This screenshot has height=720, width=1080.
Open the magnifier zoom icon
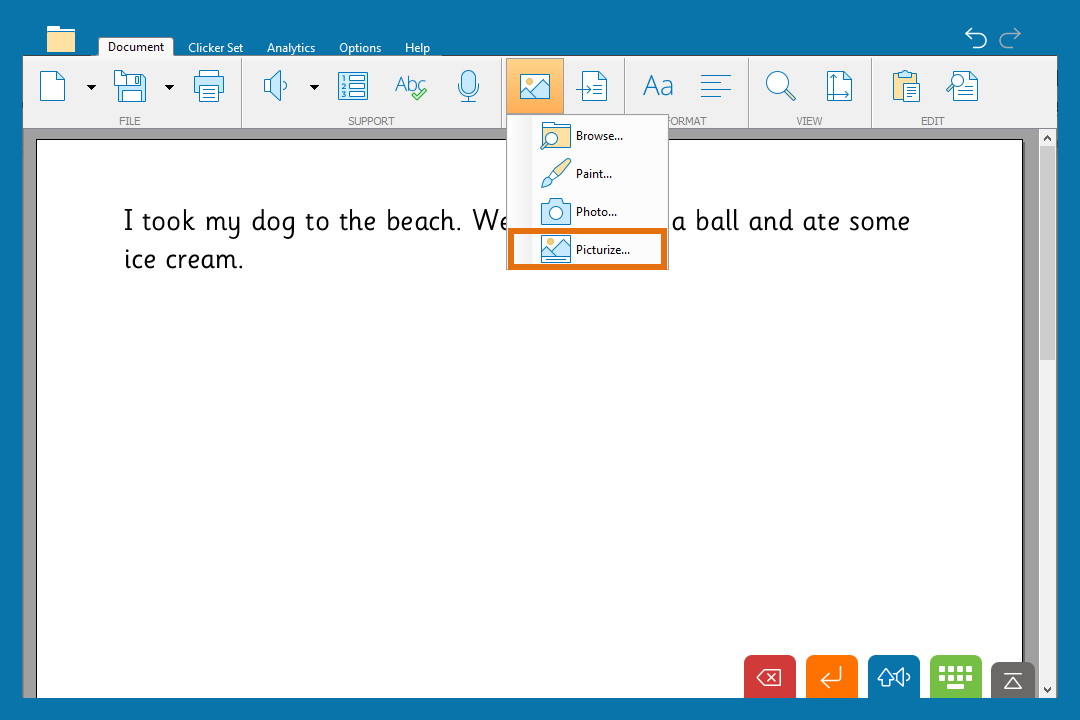pos(780,86)
